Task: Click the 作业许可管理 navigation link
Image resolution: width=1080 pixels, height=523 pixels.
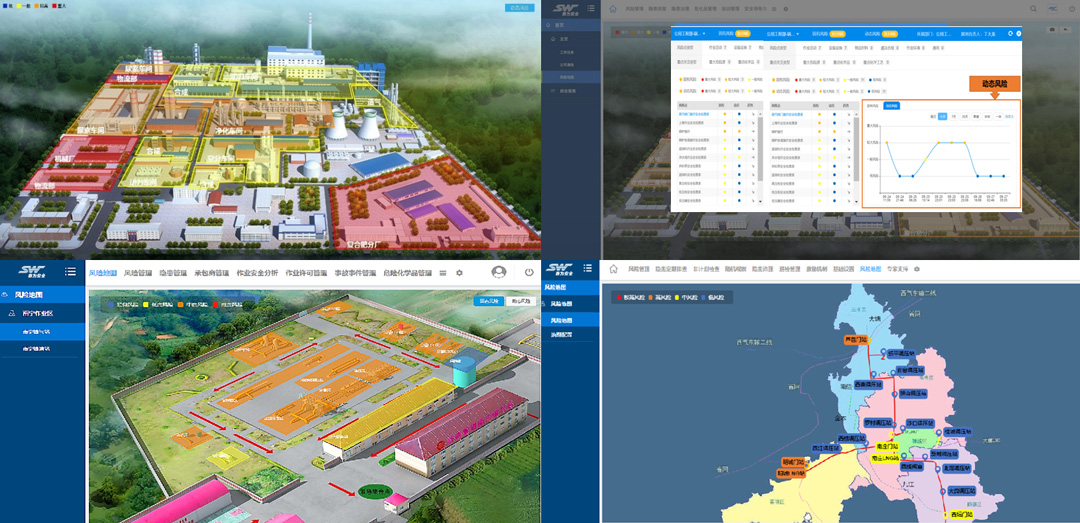Action: click(x=306, y=273)
